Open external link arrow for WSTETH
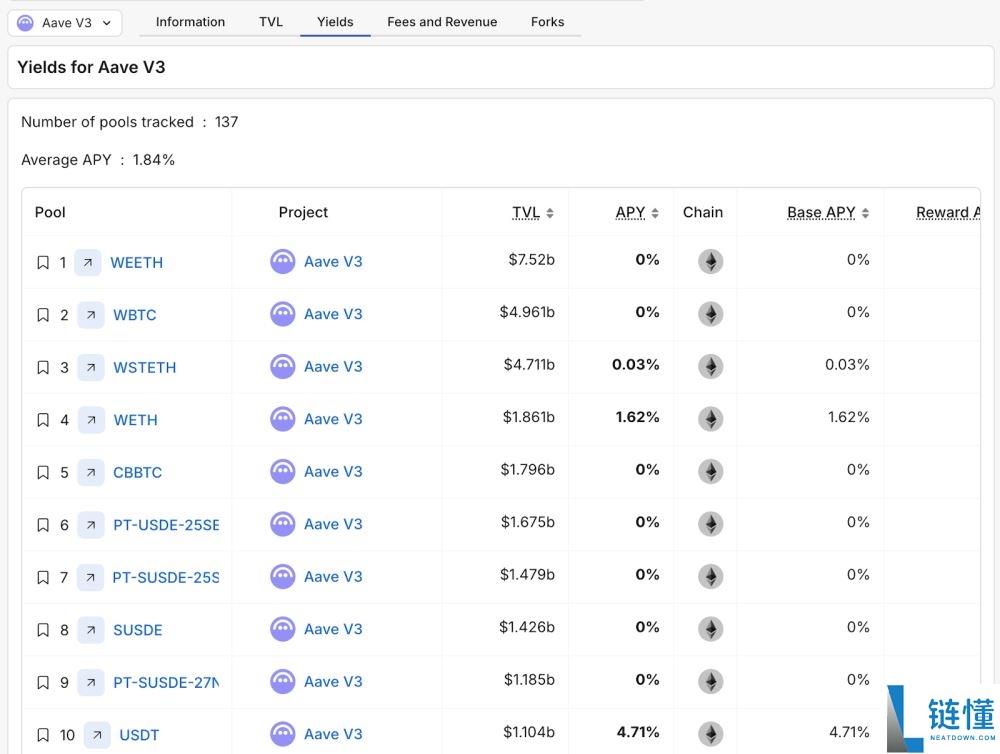 (x=91, y=367)
